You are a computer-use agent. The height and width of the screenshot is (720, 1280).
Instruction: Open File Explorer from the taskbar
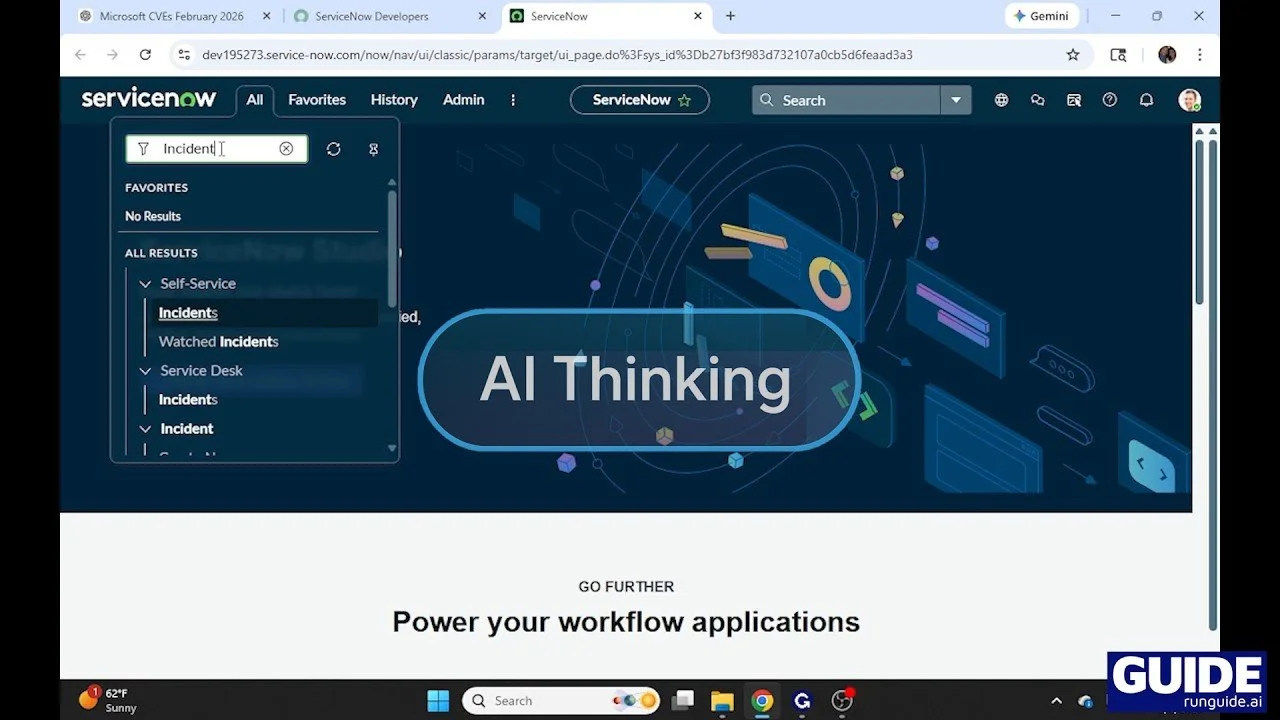[x=722, y=701]
